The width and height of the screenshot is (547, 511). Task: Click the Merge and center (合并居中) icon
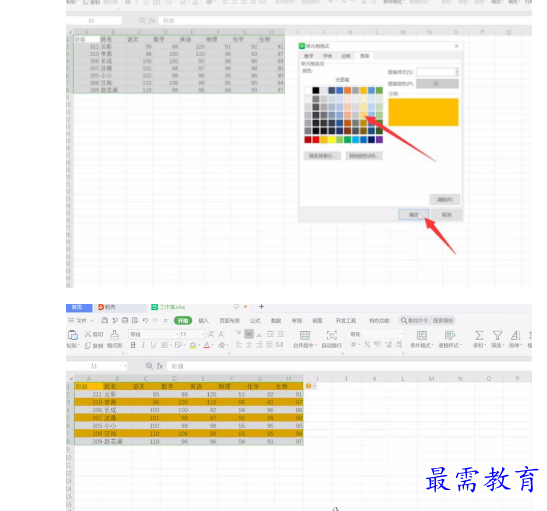click(x=305, y=336)
